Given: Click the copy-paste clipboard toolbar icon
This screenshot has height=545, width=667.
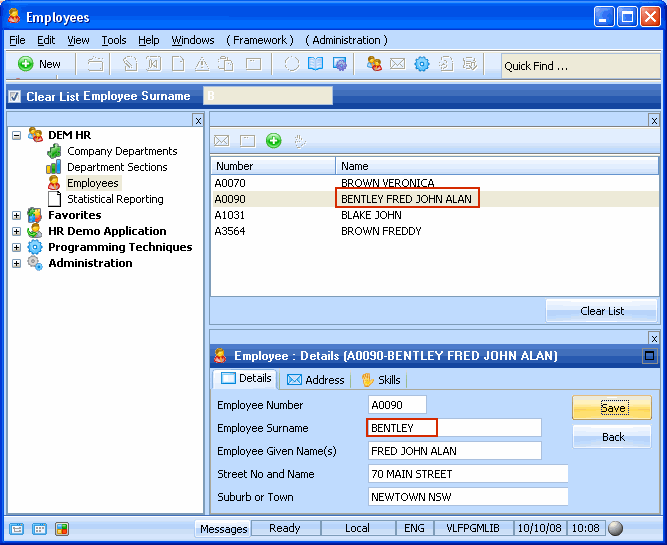Looking at the screenshot, I should point(225,64).
